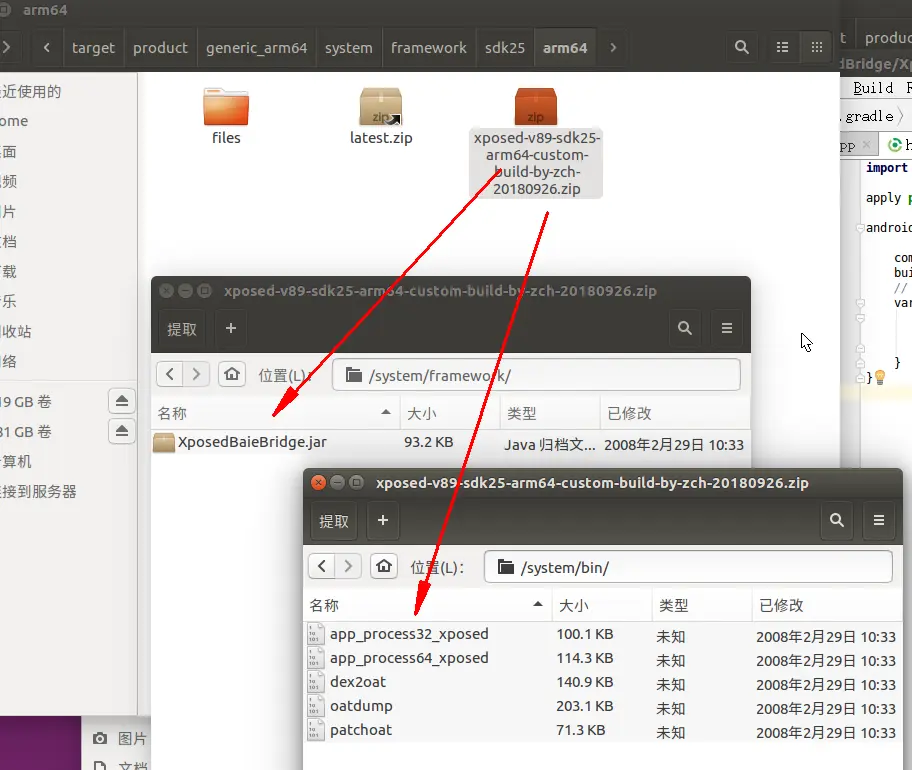The width and height of the screenshot is (912, 770).
Task: Select the arm64 path bar segment
Action: click(x=565, y=48)
